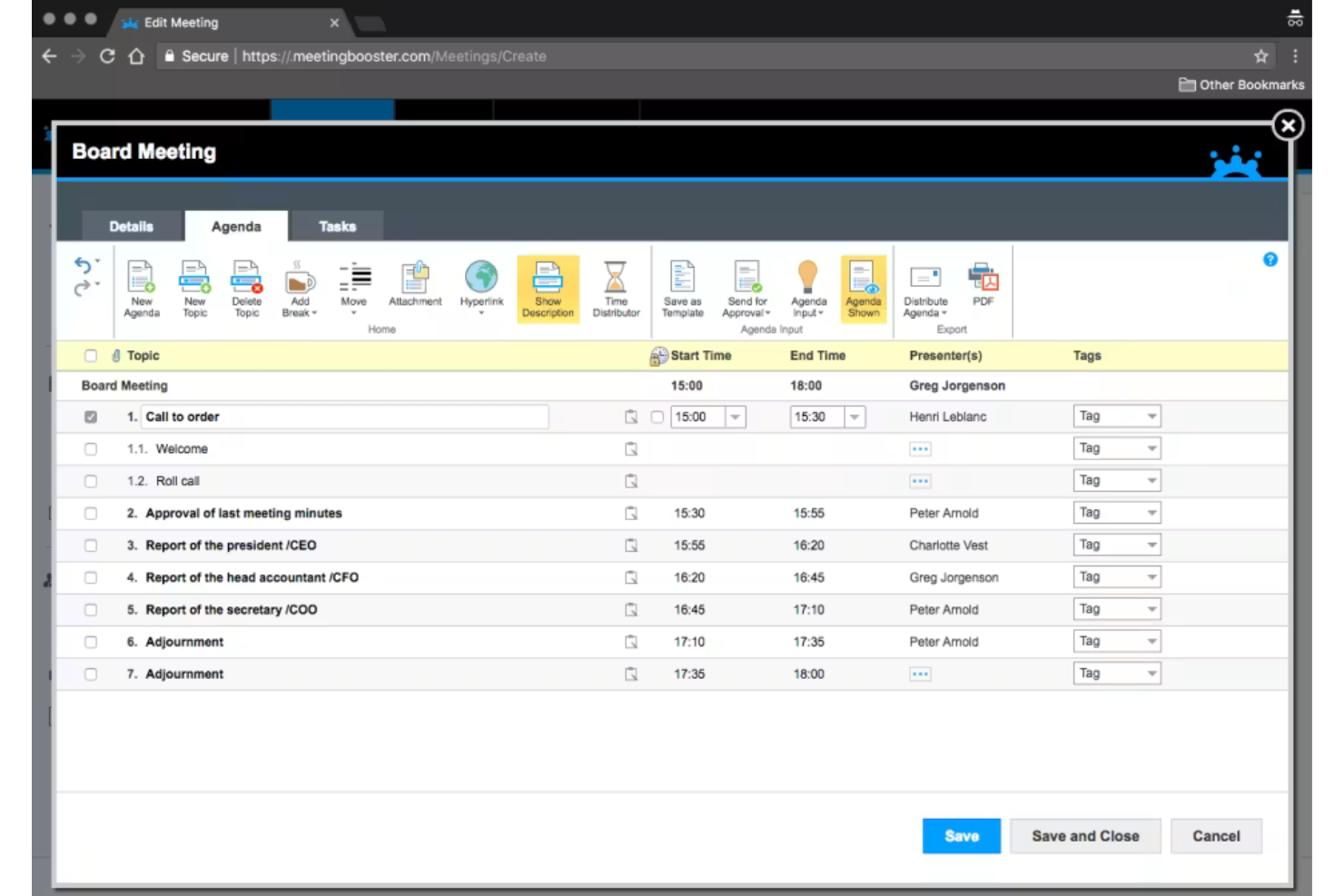Switch to the Details tab

click(x=132, y=227)
